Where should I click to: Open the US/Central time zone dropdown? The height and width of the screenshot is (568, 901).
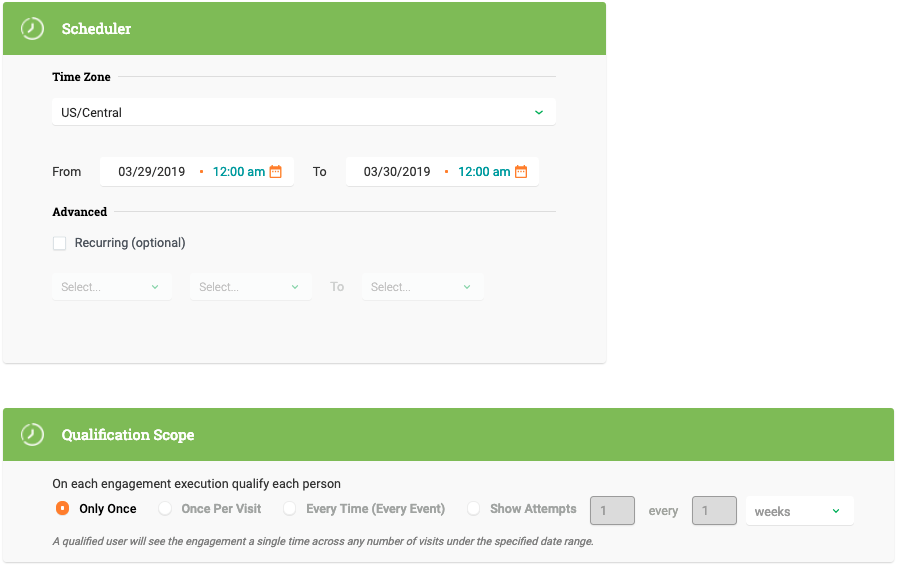(304, 112)
